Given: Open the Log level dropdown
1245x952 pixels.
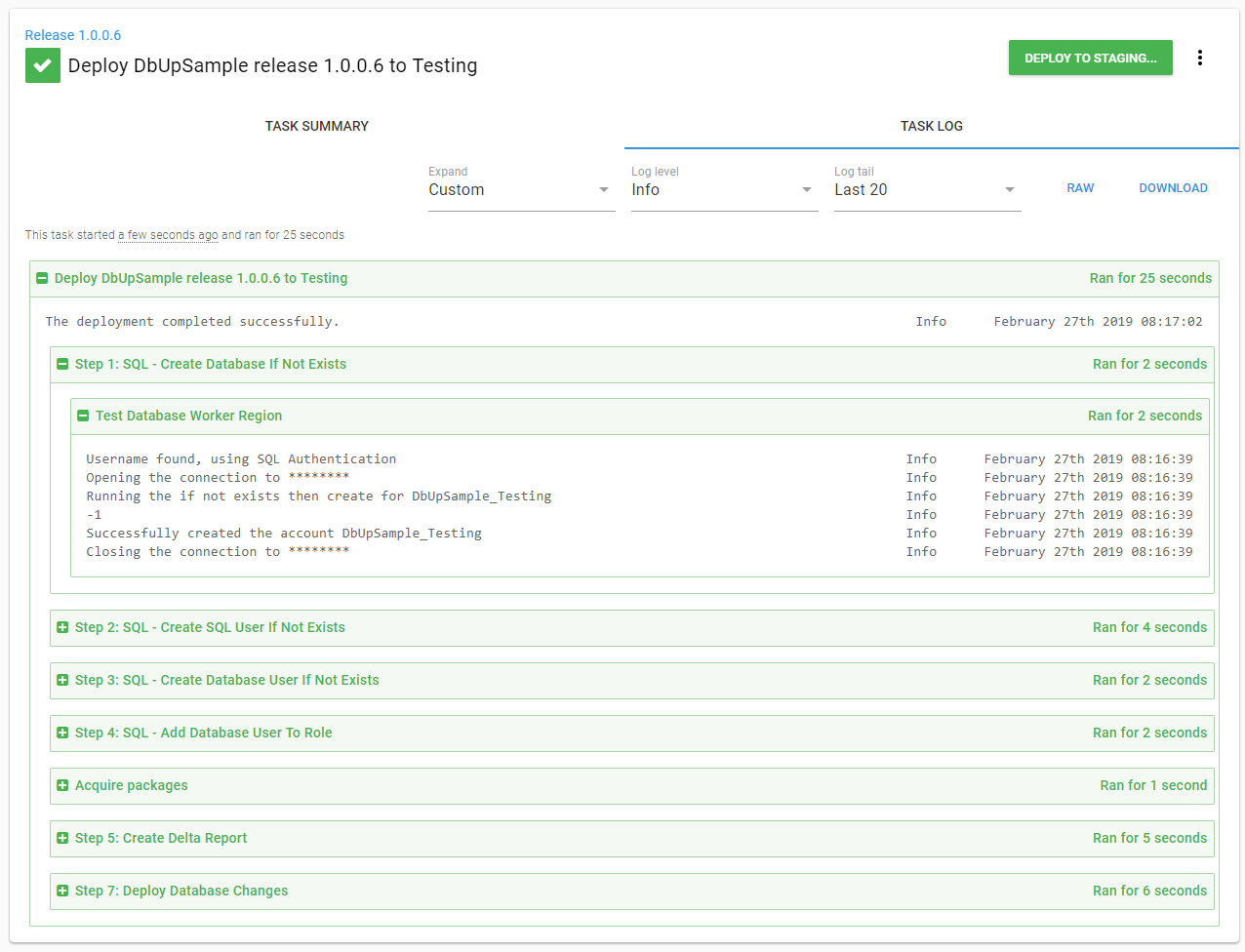Looking at the screenshot, I should point(723,190).
